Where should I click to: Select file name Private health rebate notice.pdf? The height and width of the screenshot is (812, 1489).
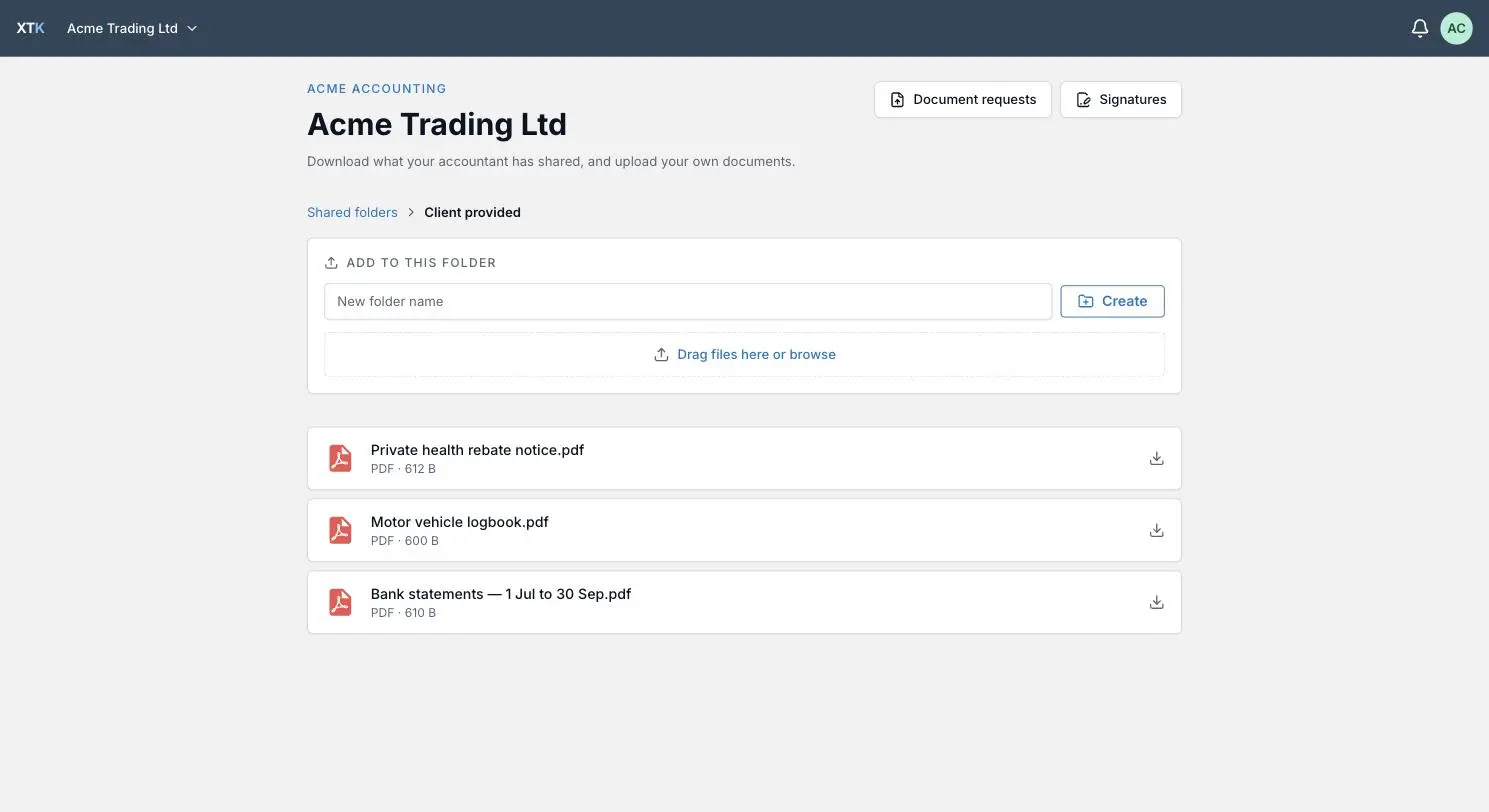[477, 450]
